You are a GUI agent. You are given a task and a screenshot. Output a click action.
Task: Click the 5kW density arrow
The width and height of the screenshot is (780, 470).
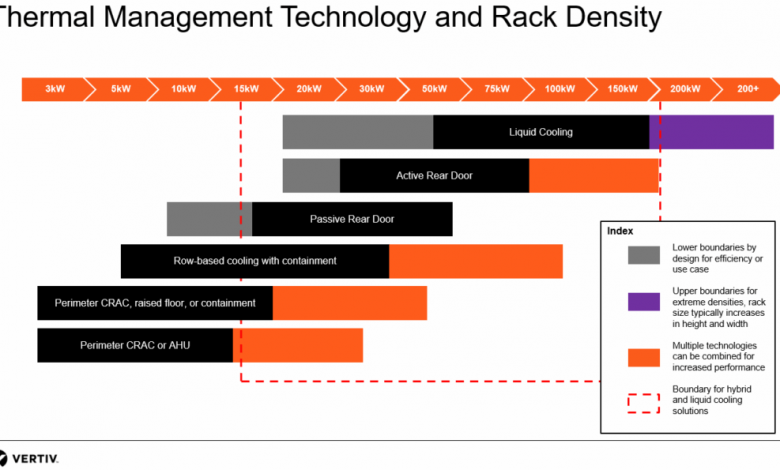(x=121, y=90)
